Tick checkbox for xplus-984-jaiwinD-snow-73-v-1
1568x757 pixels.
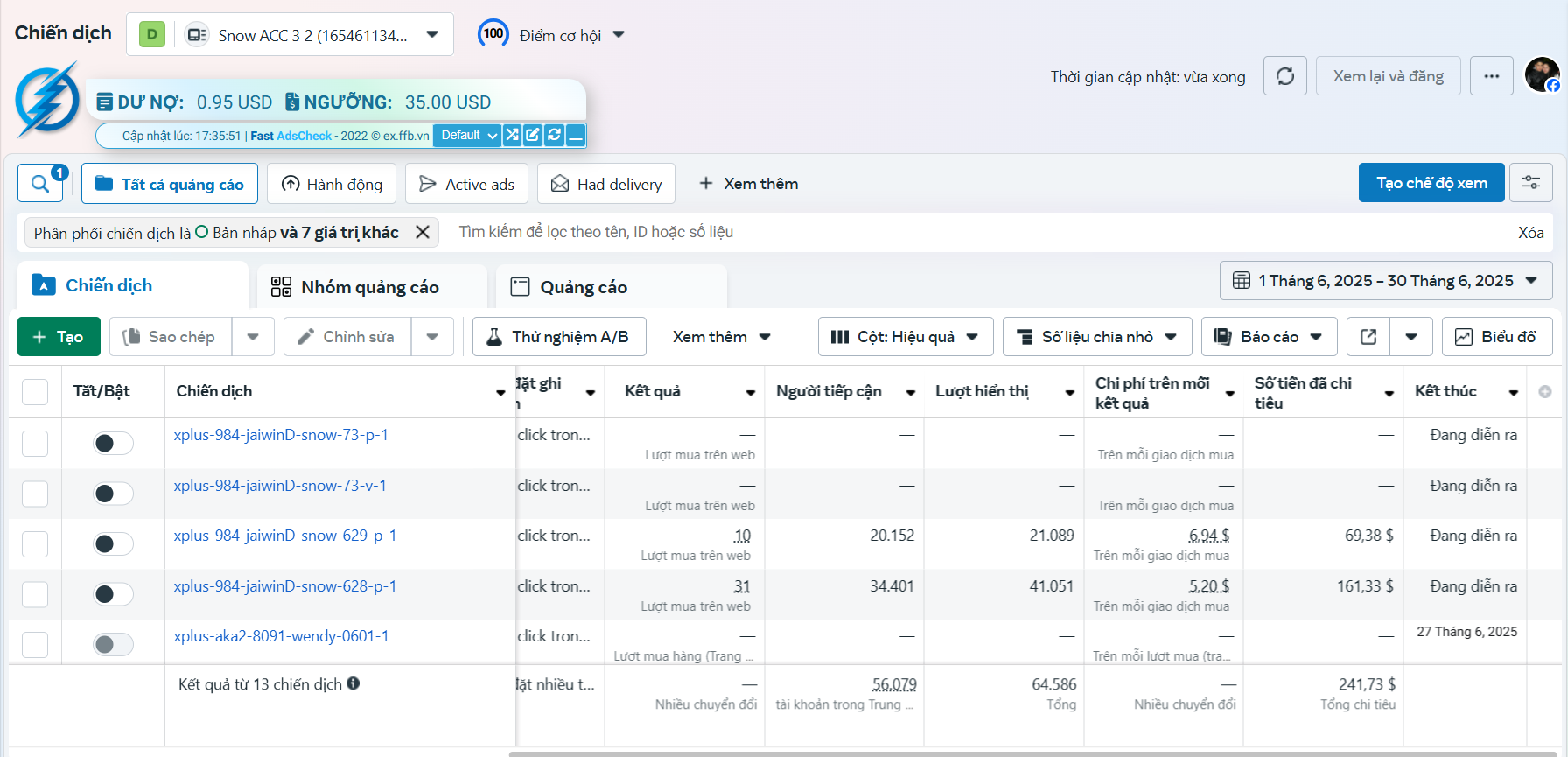click(x=35, y=494)
